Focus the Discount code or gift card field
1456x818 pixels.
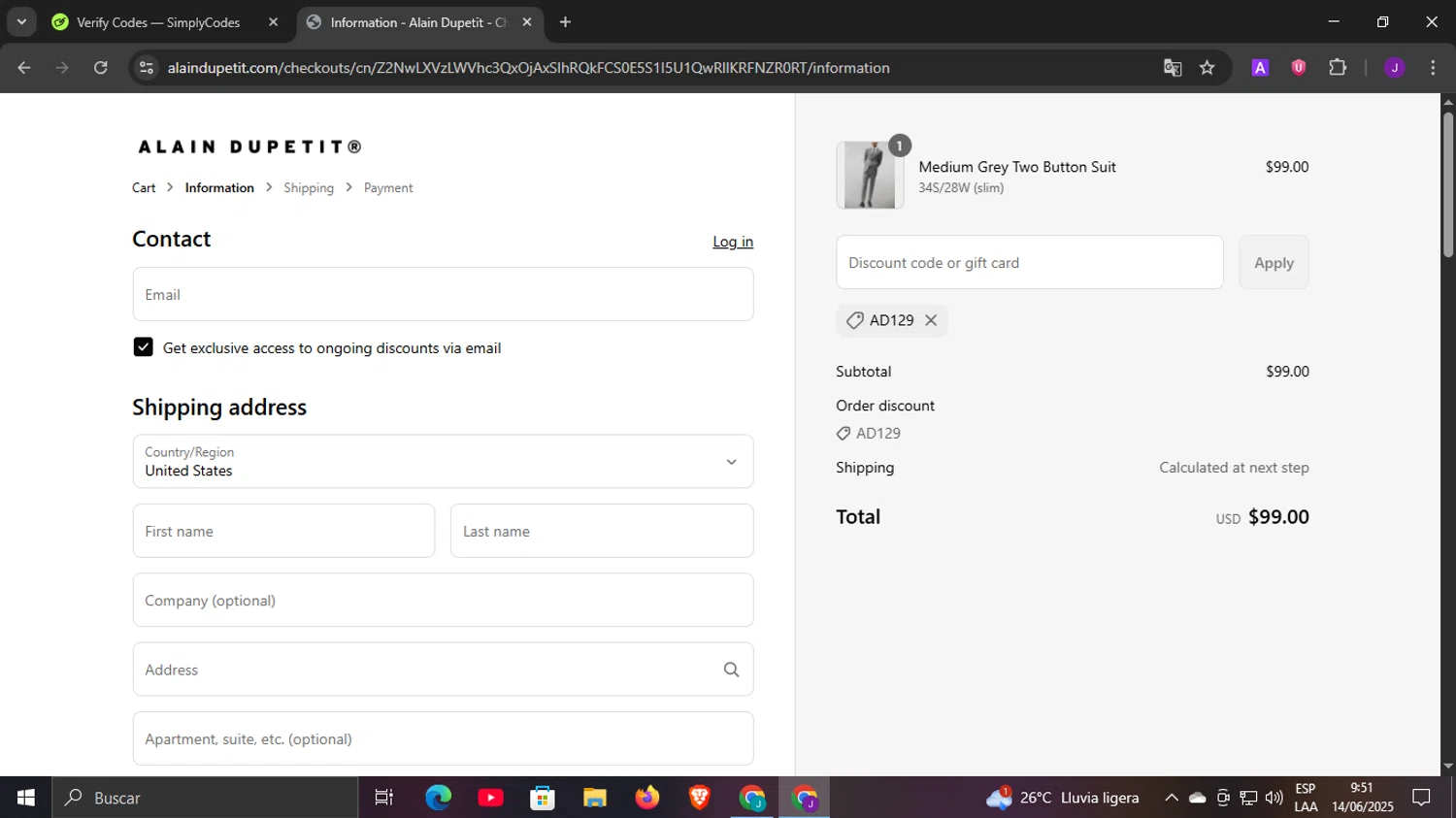click(1030, 262)
